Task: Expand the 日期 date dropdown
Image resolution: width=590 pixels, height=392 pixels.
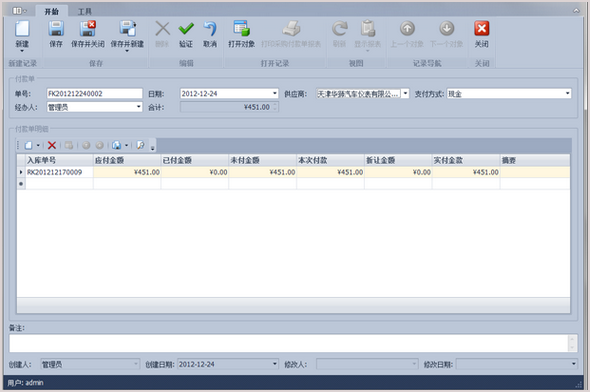Action: 275,93
